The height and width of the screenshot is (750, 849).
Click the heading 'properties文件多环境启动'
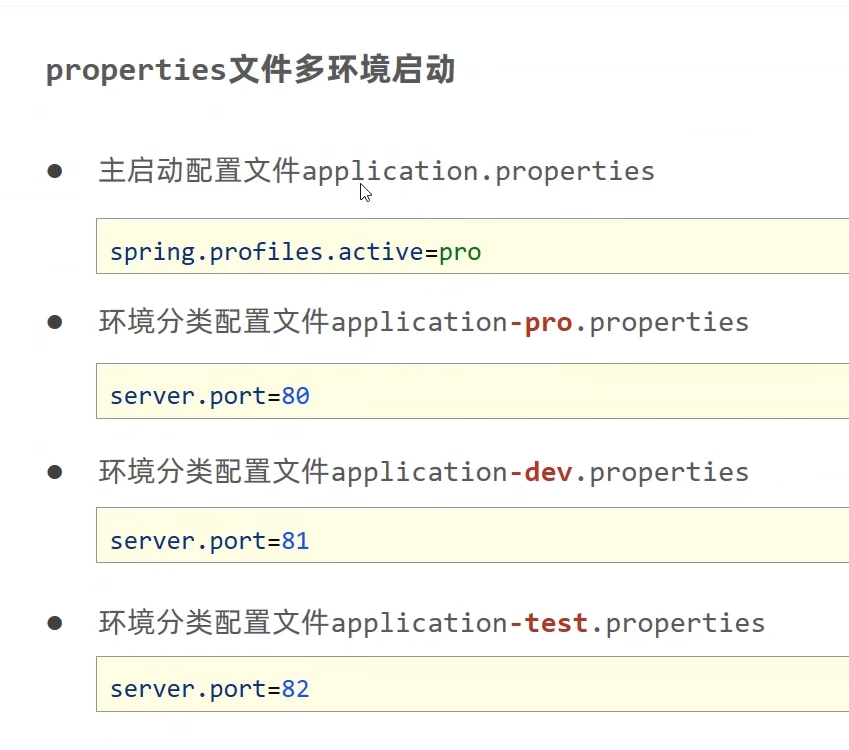pyautogui.click(x=250, y=70)
